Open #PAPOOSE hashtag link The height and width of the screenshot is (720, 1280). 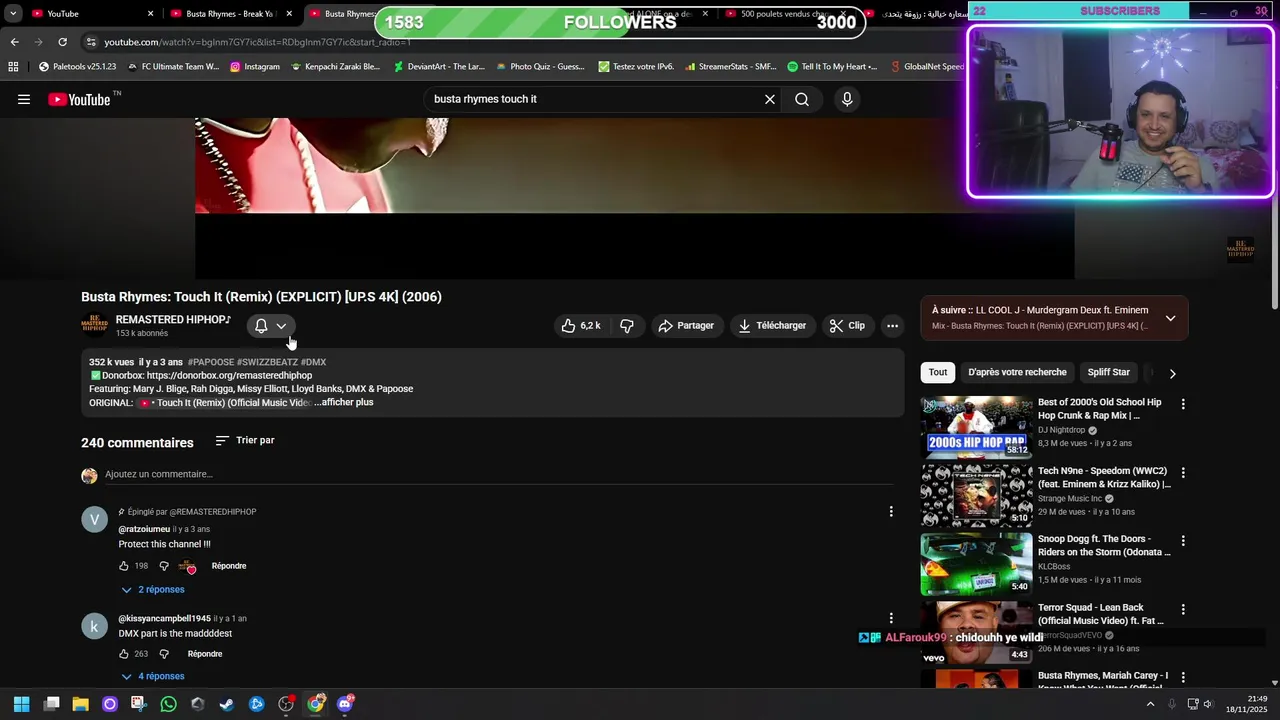click(210, 362)
